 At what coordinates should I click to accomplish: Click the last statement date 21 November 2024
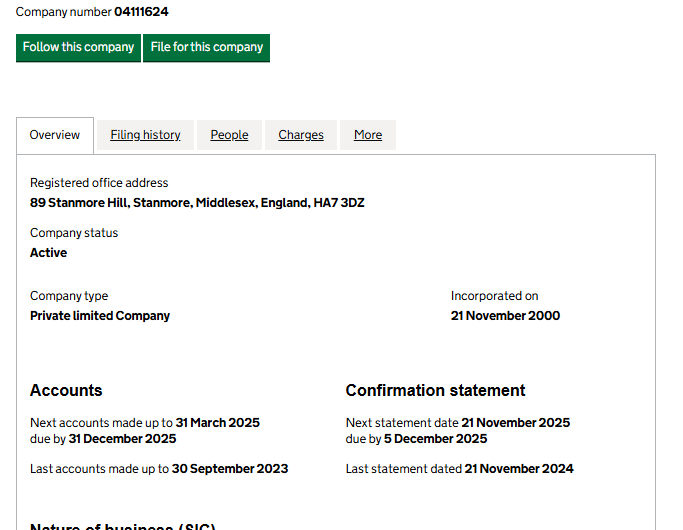pos(519,469)
